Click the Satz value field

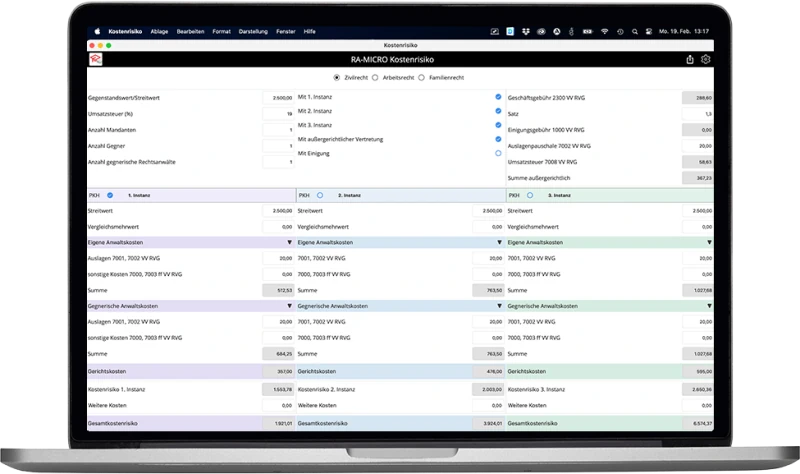click(697, 114)
